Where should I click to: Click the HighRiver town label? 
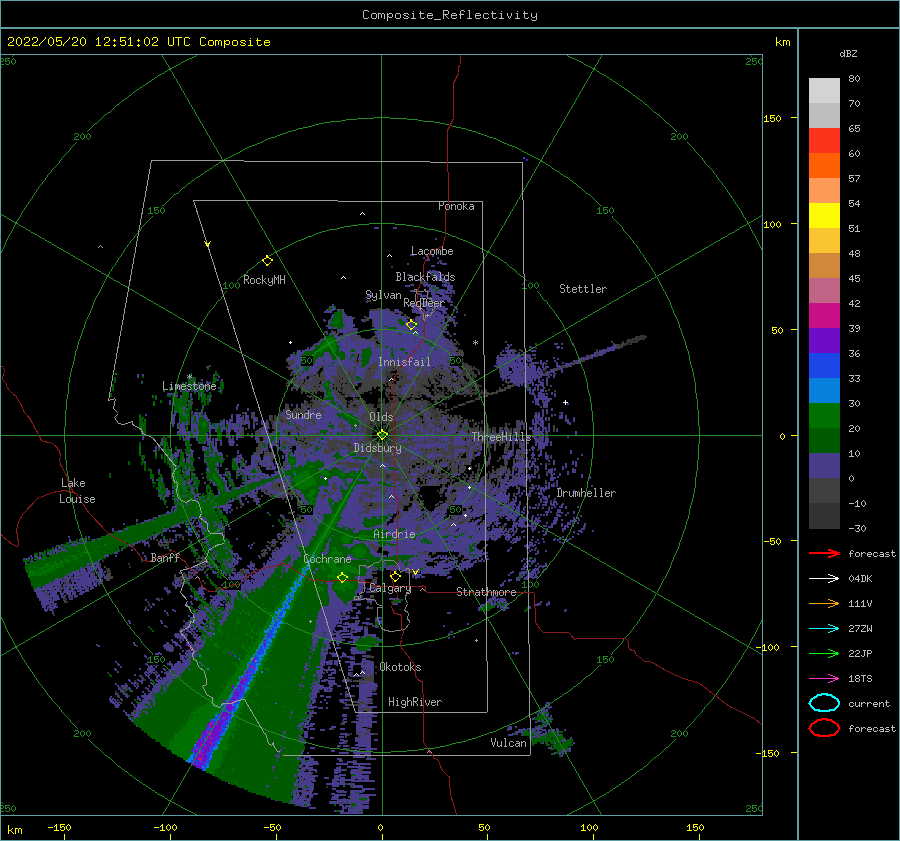coord(415,702)
